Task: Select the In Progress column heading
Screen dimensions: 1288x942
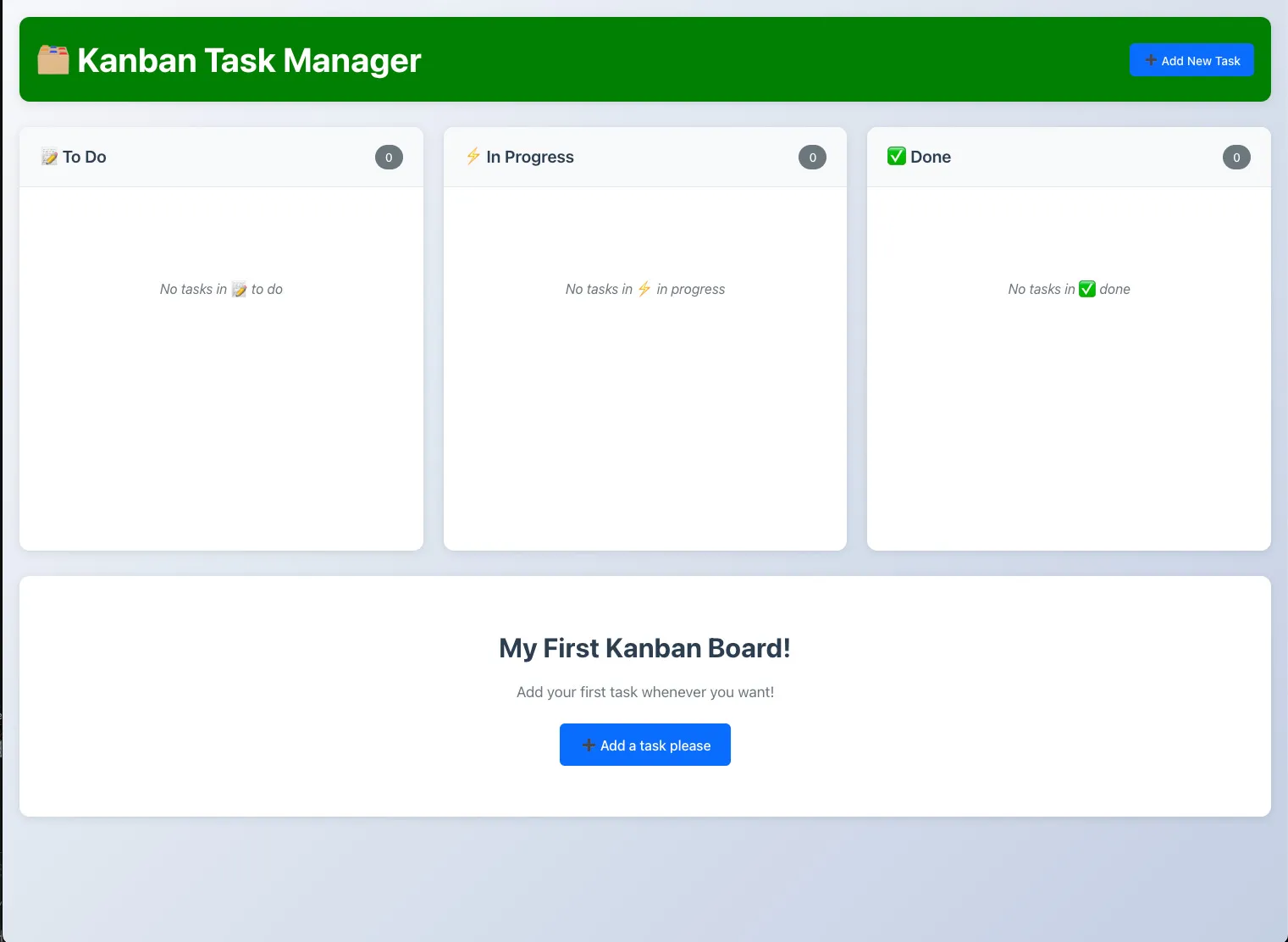Action: click(x=530, y=158)
